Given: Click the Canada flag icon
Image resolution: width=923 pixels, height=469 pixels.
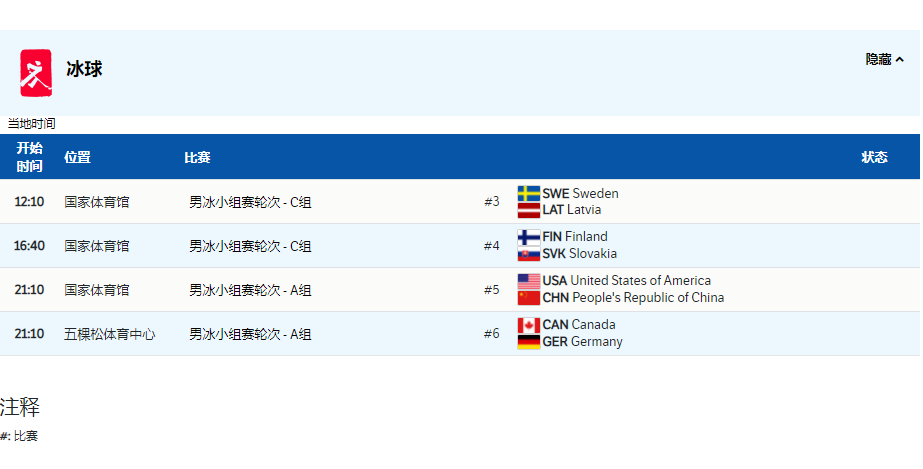Looking at the screenshot, I should tap(529, 325).
